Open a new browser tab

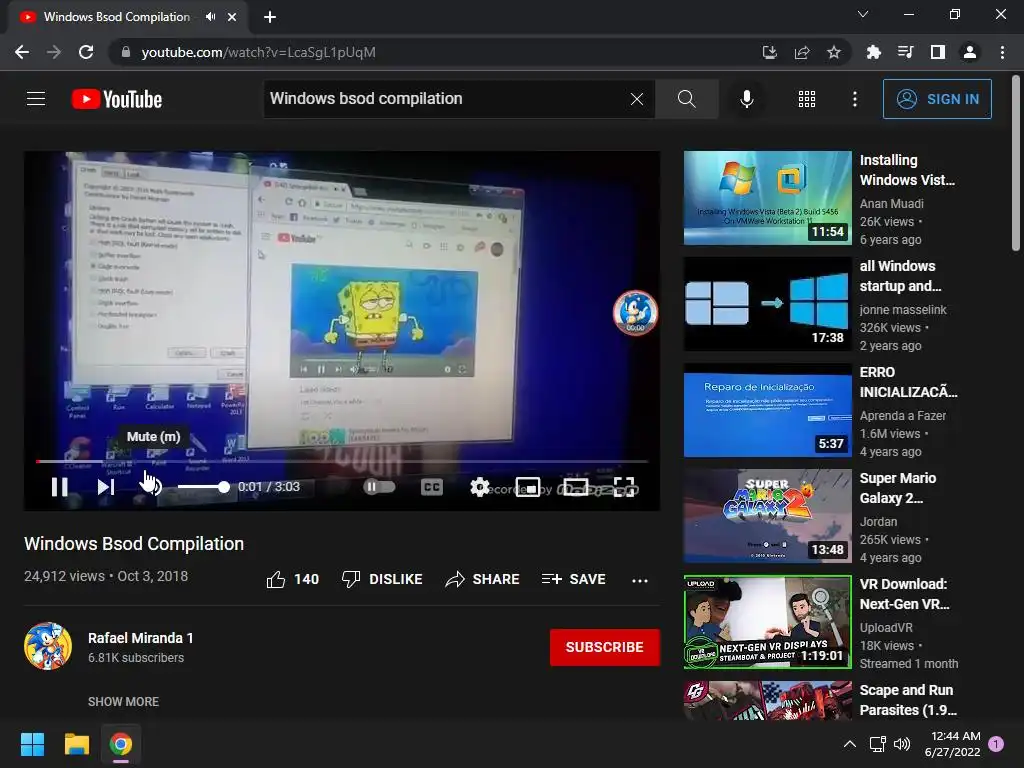(x=270, y=17)
